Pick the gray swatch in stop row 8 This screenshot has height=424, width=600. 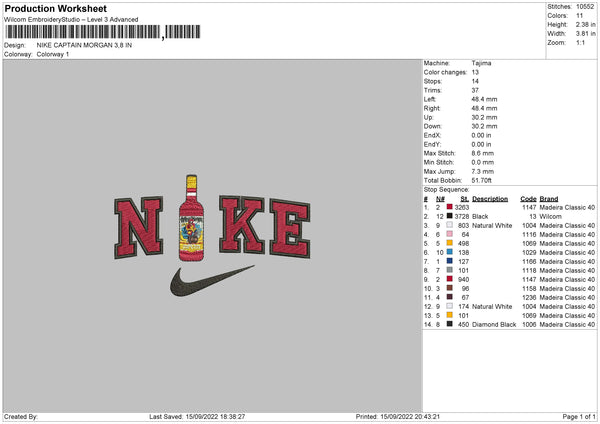[x=450, y=270]
